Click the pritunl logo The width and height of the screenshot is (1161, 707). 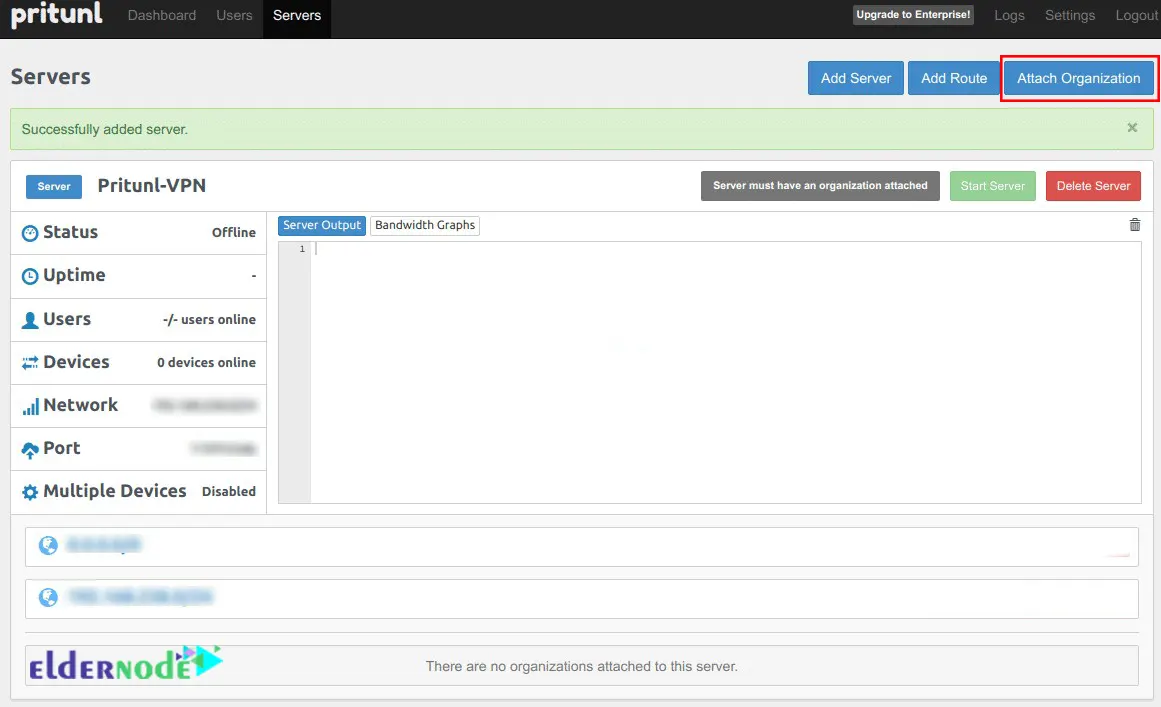(55, 15)
